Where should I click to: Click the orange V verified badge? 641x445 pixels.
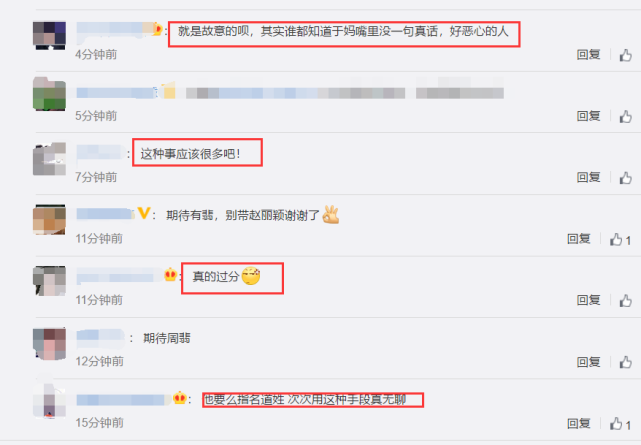[143, 213]
